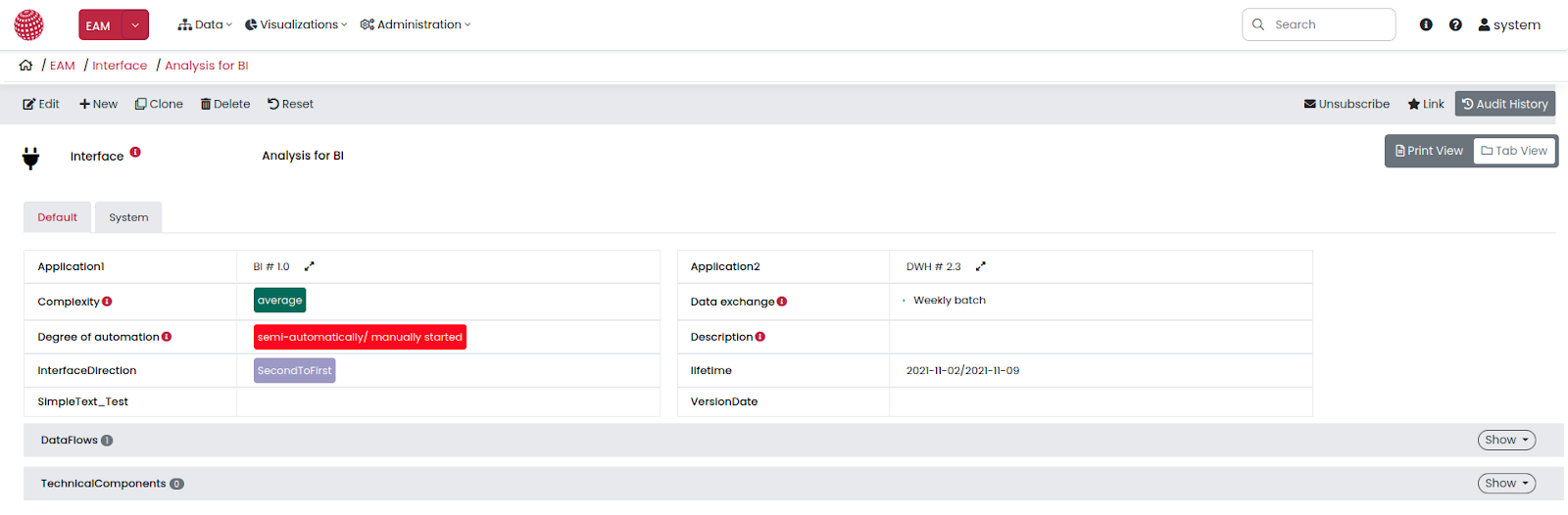Click DataFlows count badge
Viewport: 1568px width, 515px height.
point(107,441)
